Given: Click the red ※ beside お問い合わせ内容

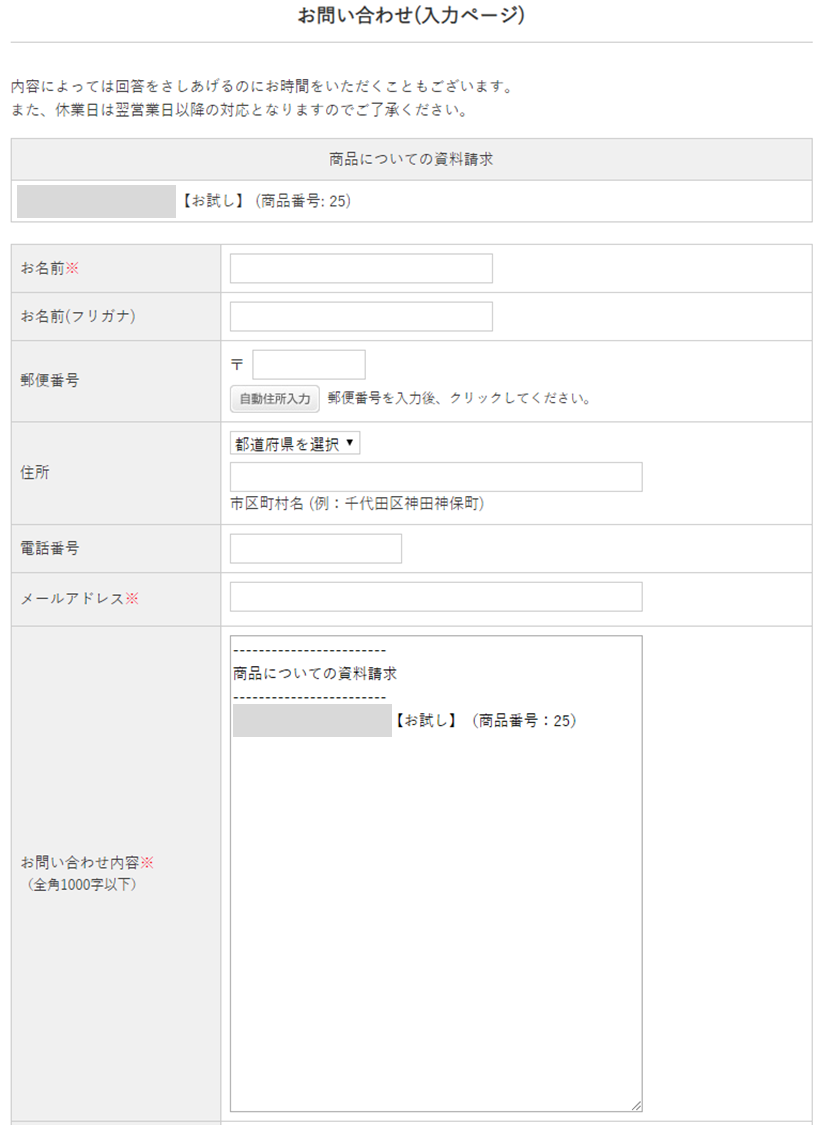Looking at the screenshot, I should (147, 862).
